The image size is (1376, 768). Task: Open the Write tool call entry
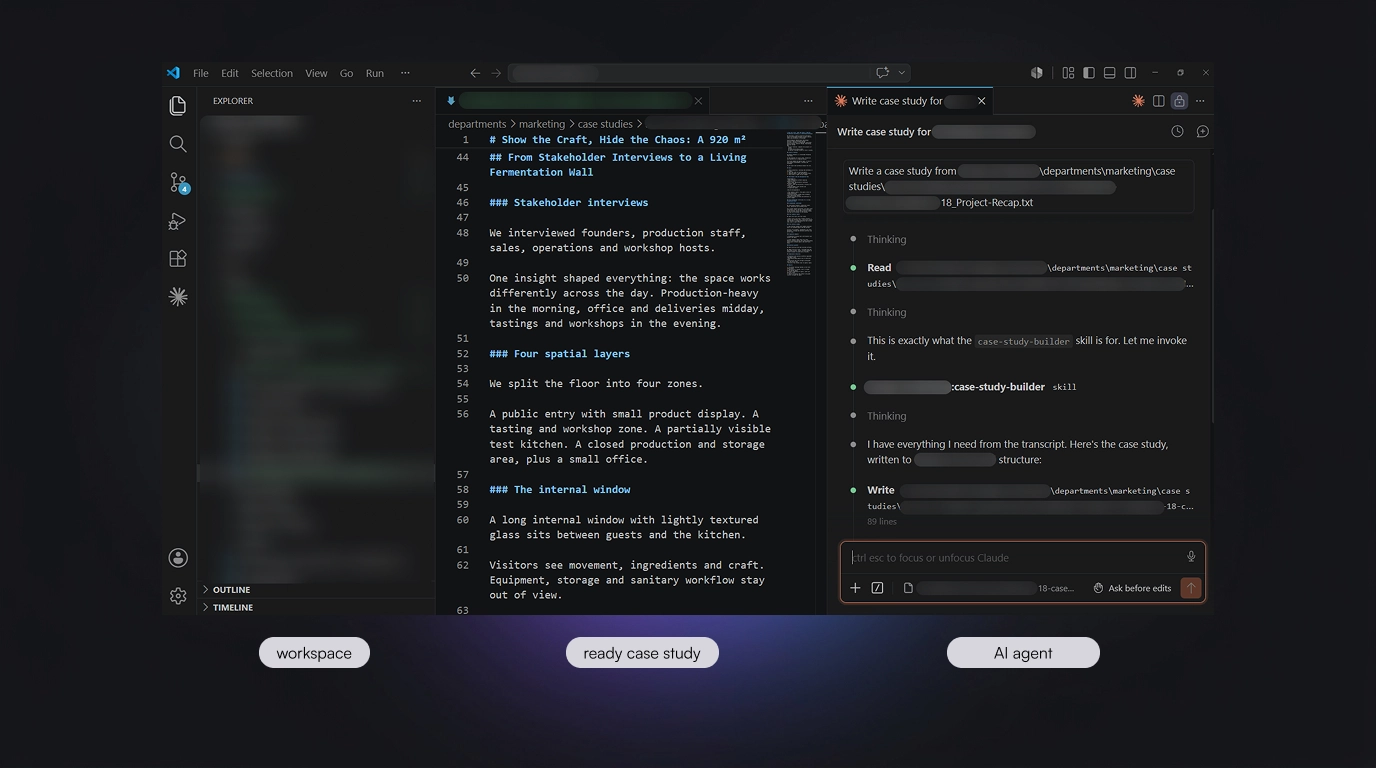pyautogui.click(x=1029, y=498)
